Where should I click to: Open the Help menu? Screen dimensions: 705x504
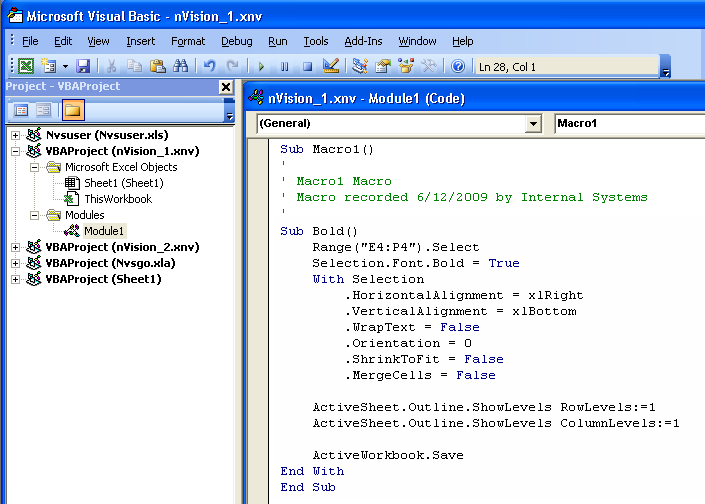coord(463,41)
